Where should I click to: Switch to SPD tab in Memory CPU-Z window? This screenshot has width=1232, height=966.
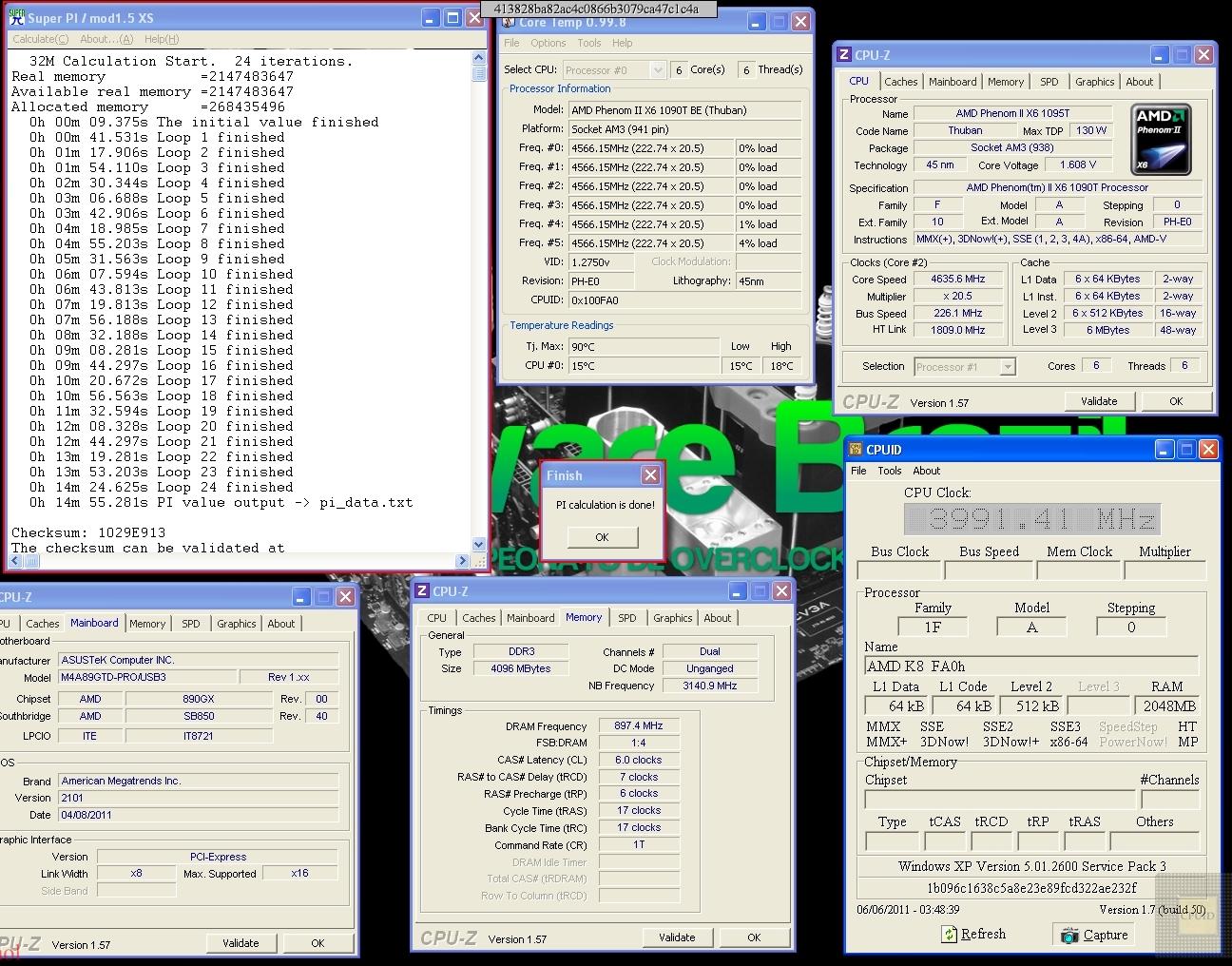coord(627,618)
